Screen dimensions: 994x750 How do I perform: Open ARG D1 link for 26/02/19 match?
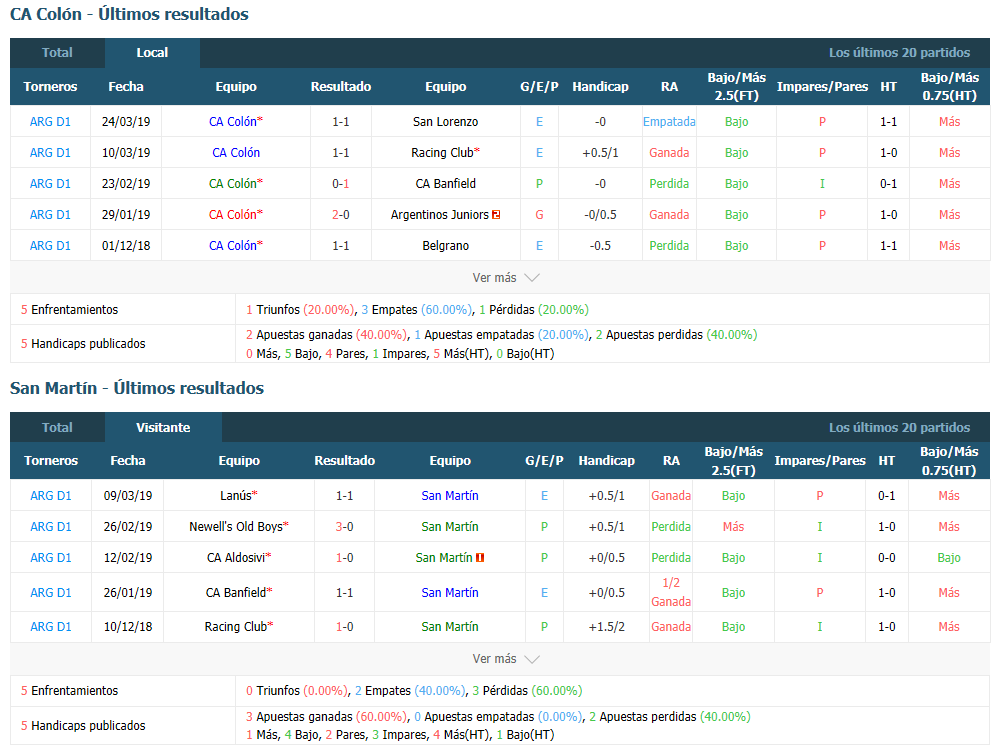point(51,527)
